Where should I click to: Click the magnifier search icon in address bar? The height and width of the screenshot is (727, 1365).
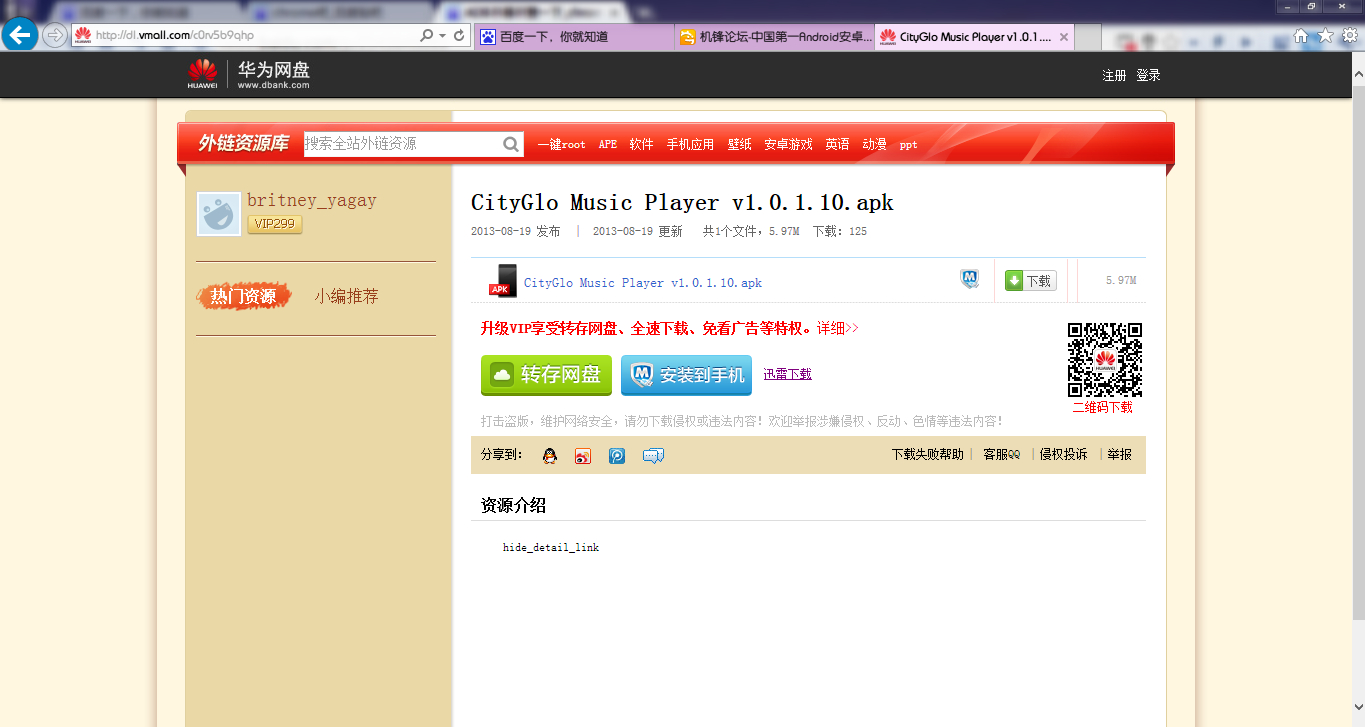(427, 36)
